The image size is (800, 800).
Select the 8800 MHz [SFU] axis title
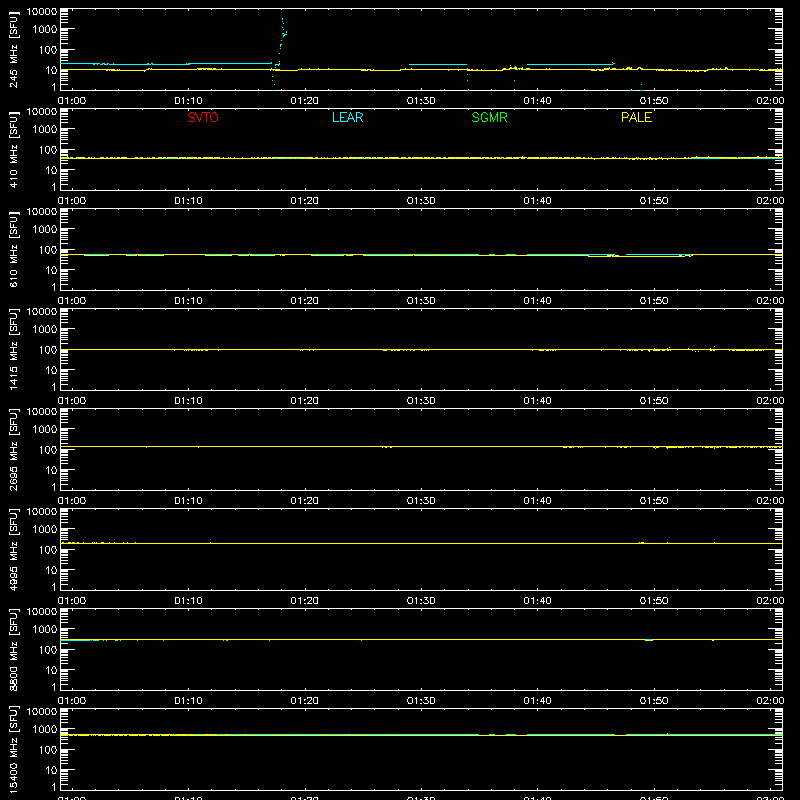13,649
